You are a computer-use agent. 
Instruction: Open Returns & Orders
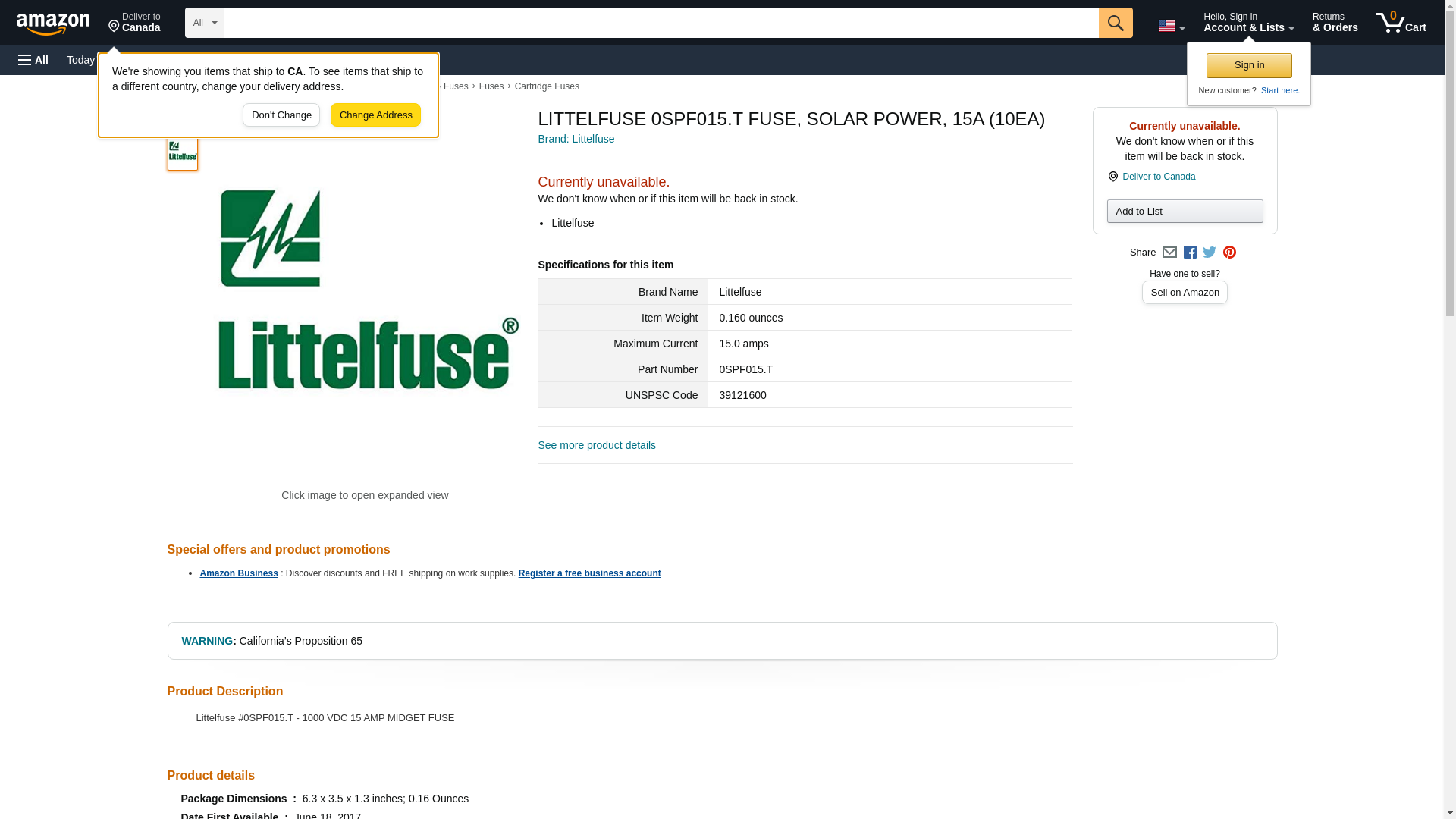click(1335, 23)
